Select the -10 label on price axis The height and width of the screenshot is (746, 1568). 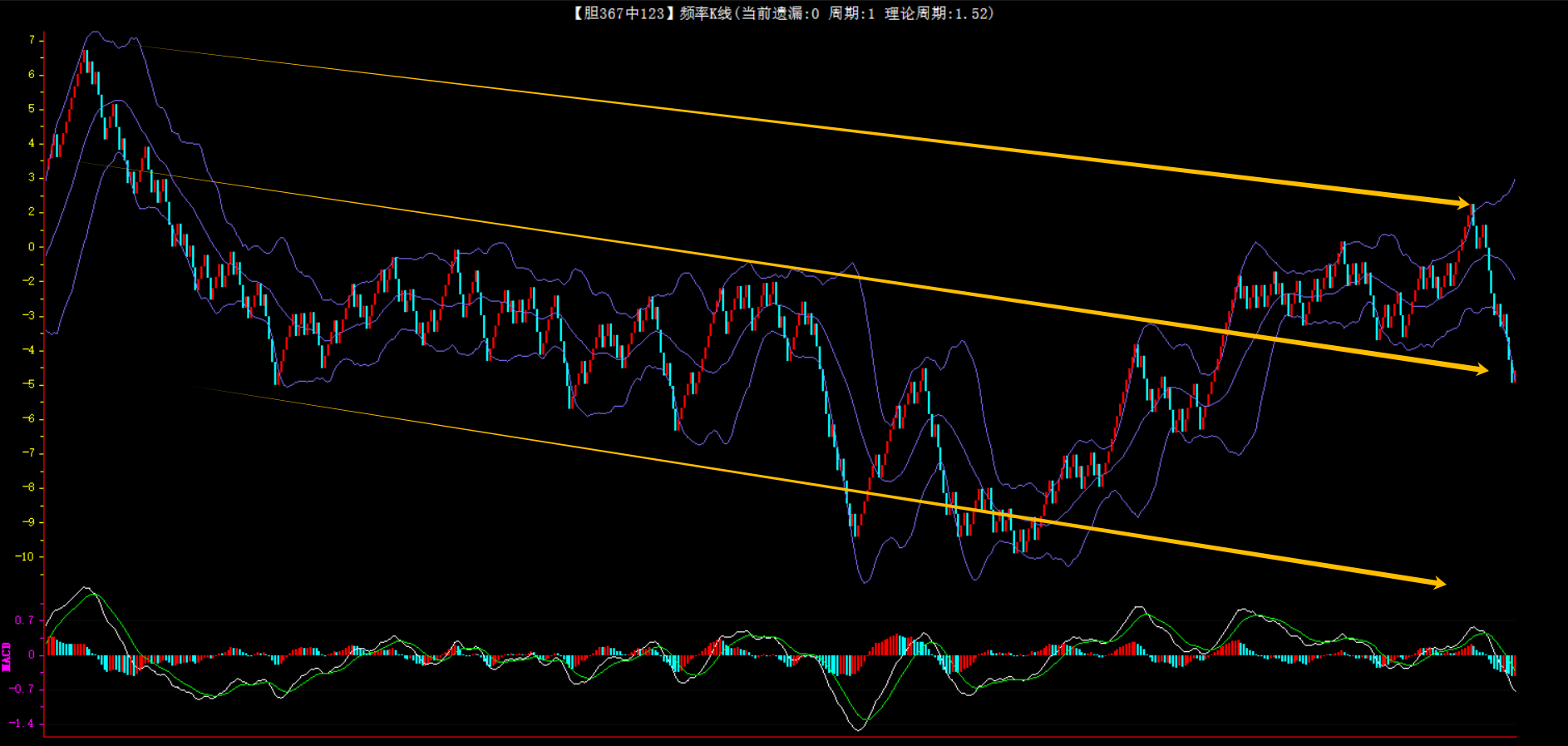click(25, 557)
